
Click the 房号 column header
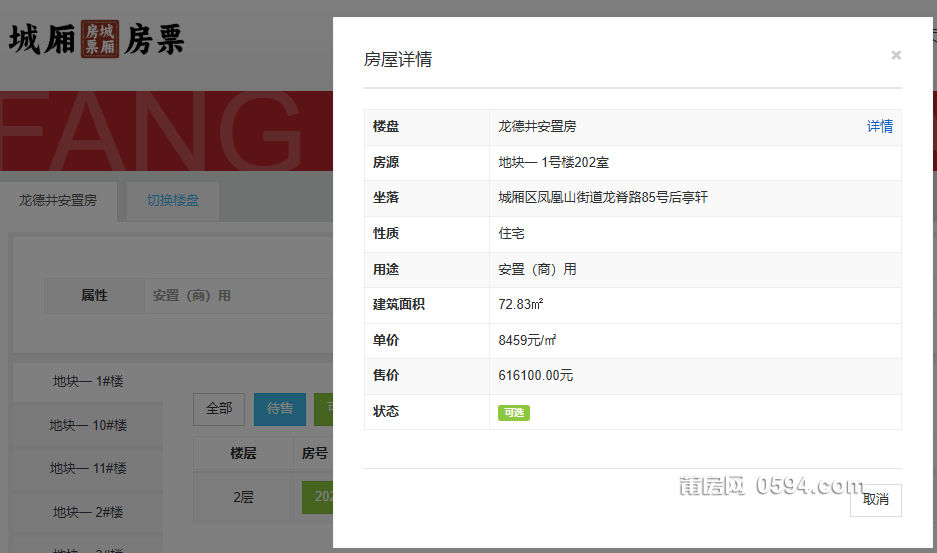tap(314, 454)
